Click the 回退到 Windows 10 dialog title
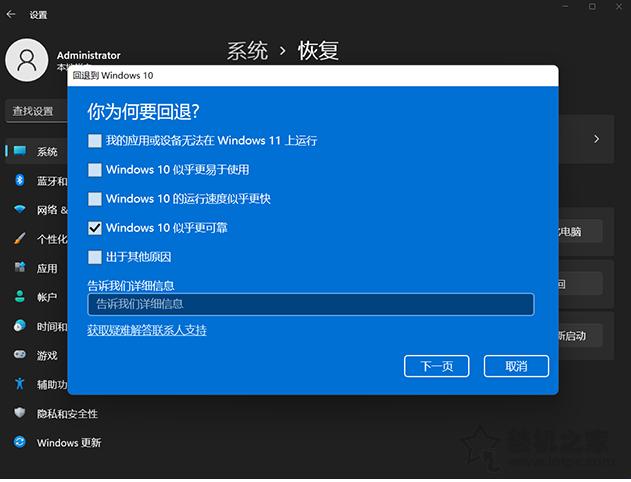 (113, 76)
